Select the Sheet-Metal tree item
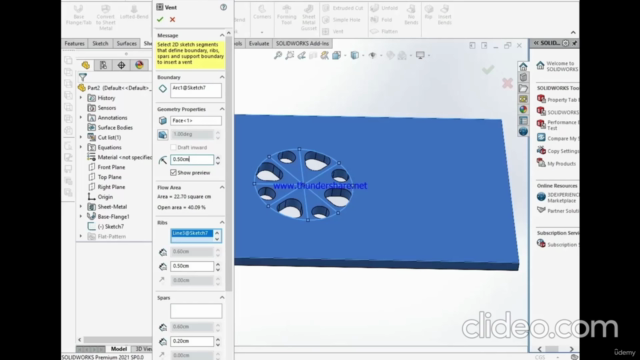 point(112,207)
